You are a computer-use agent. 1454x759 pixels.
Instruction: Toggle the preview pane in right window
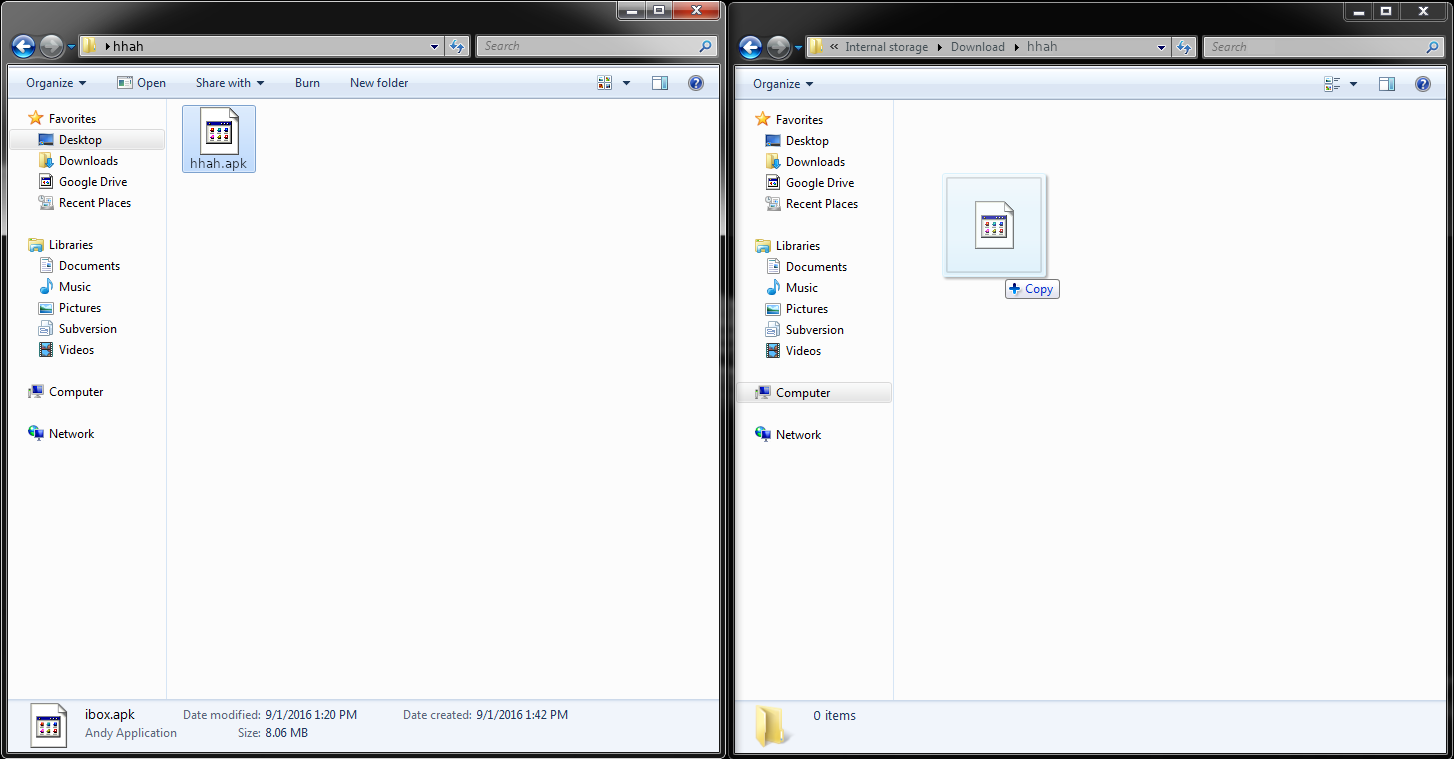1387,84
